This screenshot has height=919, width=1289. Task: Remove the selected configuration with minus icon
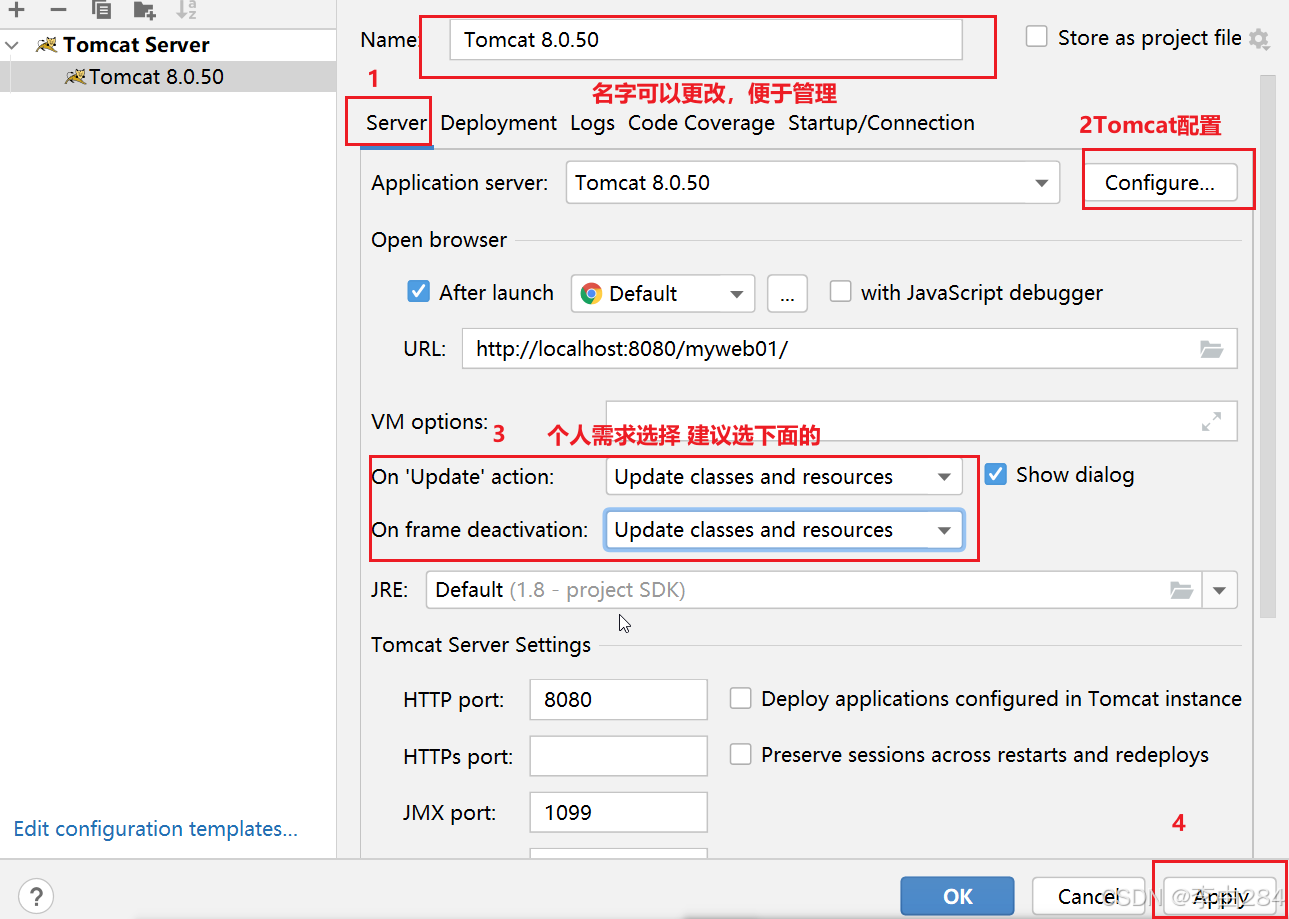tap(58, 9)
